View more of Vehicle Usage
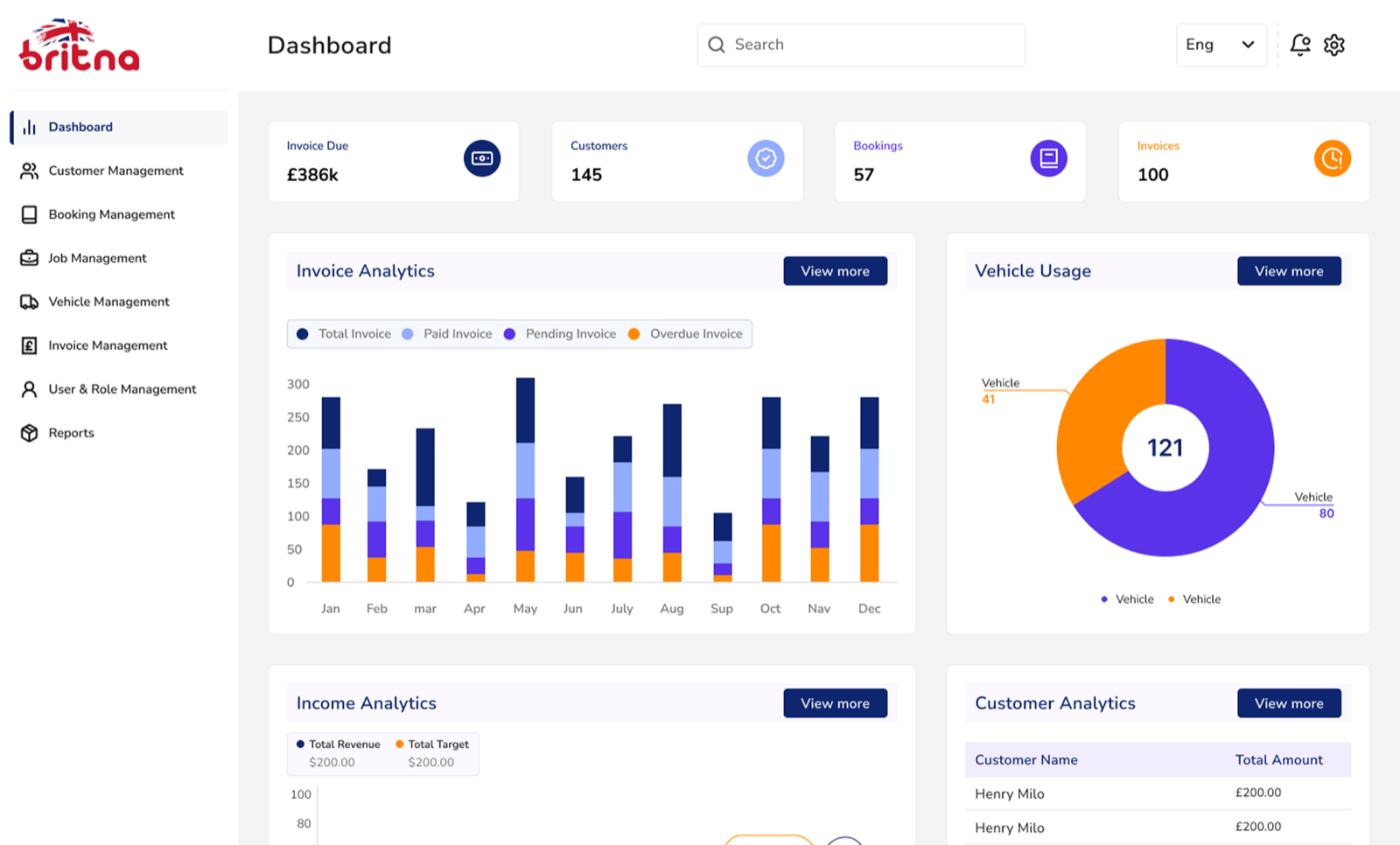Screen dimensions: 1400x845 [x=1289, y=271]
